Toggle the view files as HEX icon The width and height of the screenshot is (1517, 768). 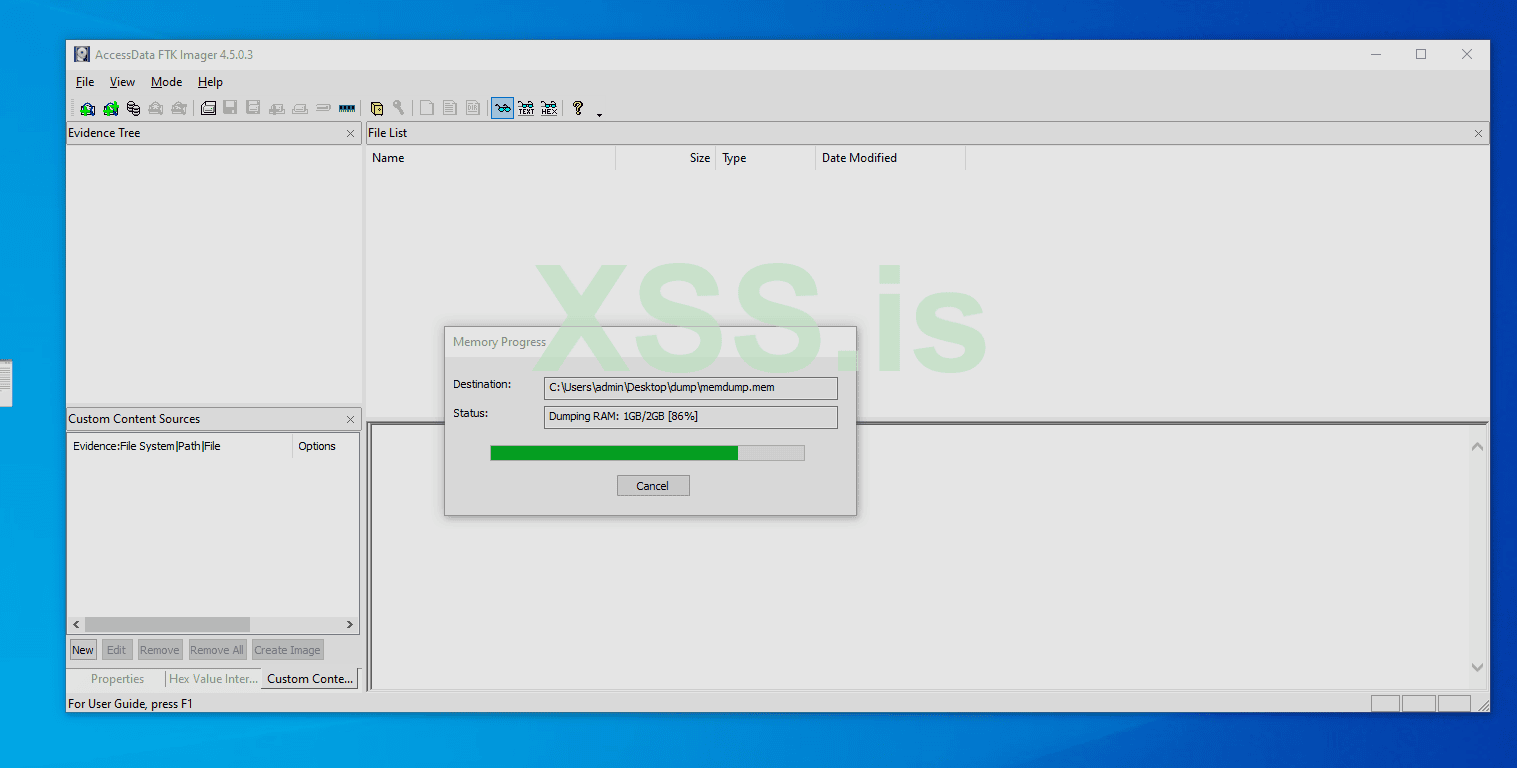point(549,108)
